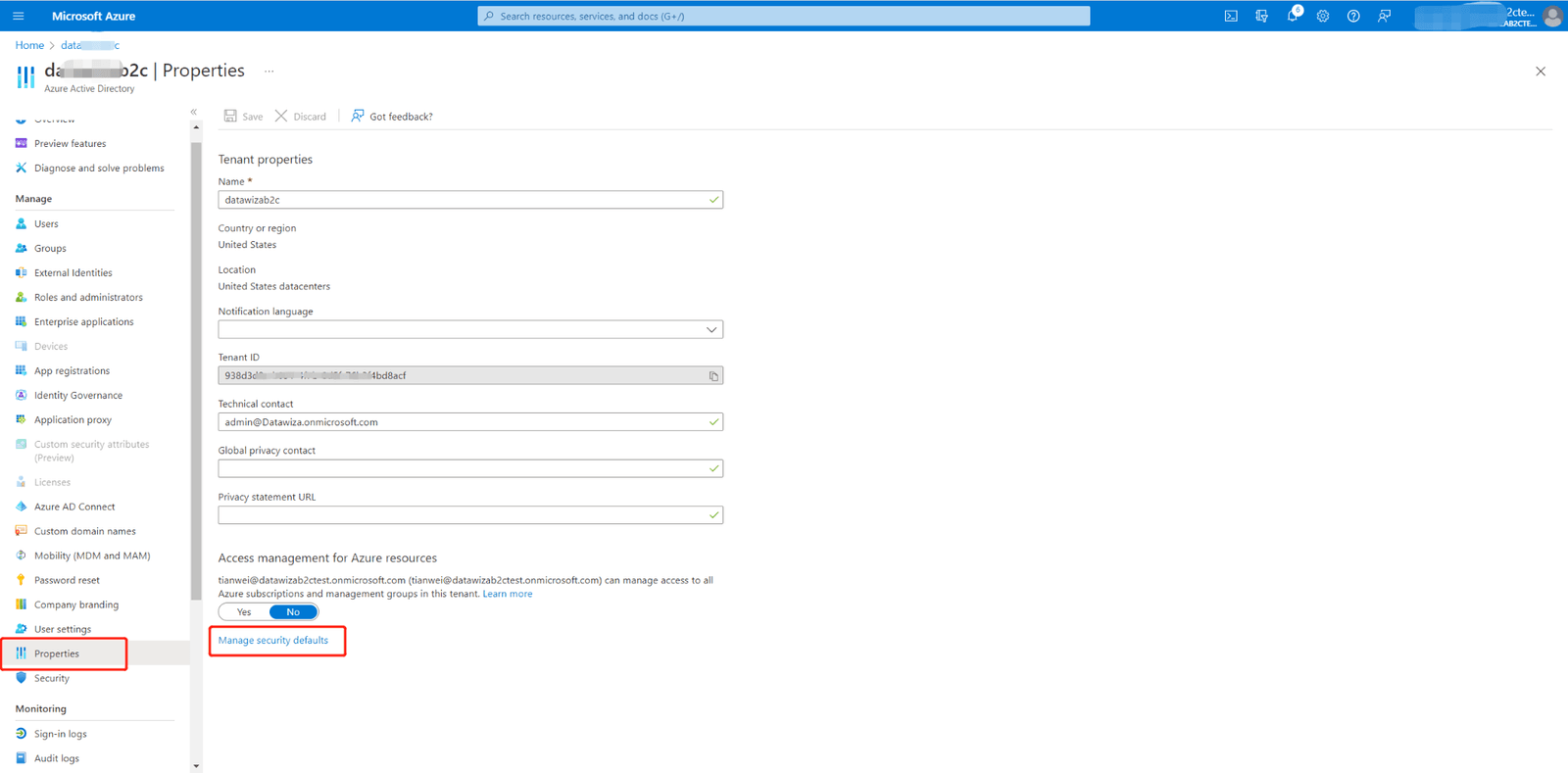
Task: Open Custom domain names menu item
Action: [85, 531]
